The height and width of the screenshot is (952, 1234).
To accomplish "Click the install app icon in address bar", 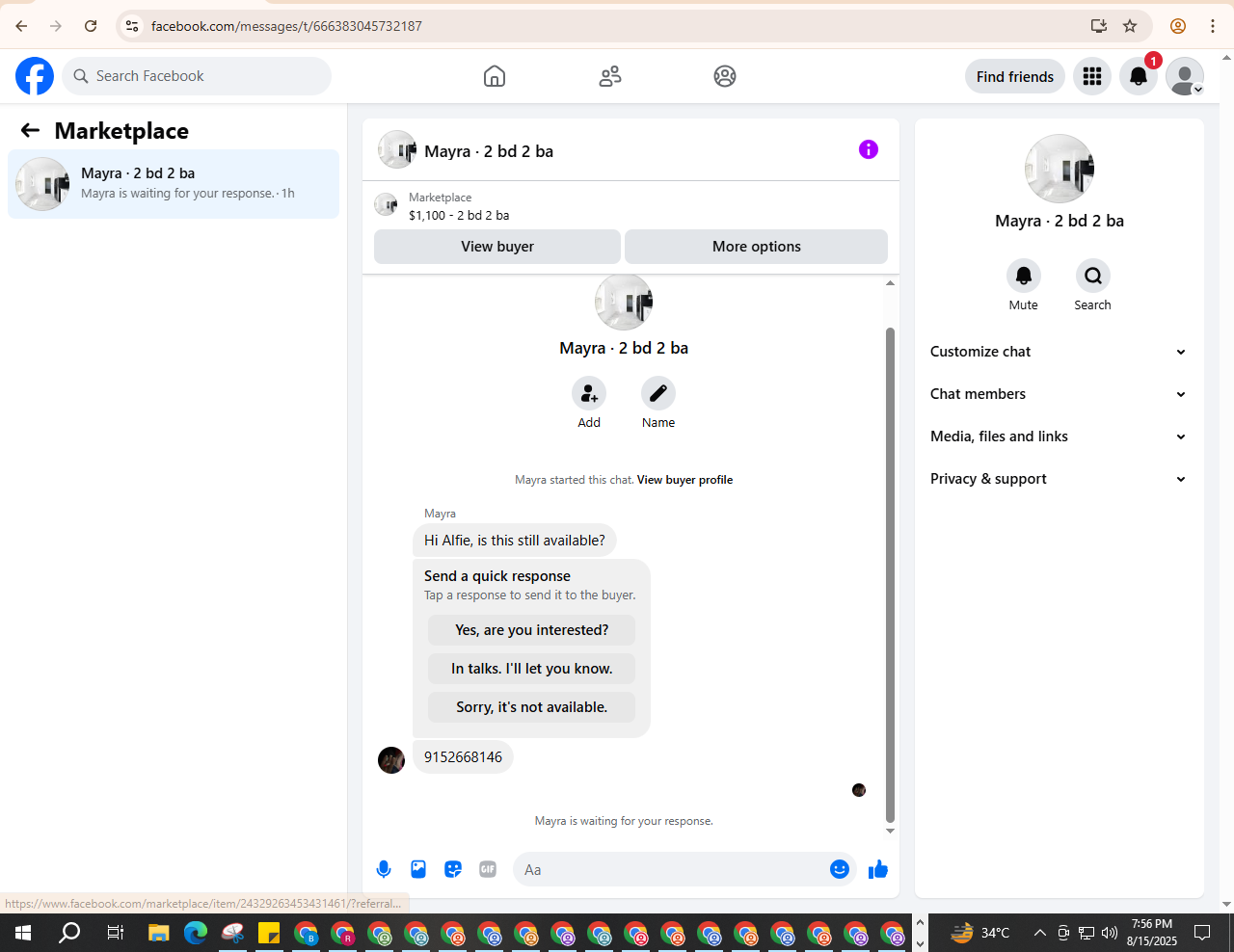I will pos(1099,26).
